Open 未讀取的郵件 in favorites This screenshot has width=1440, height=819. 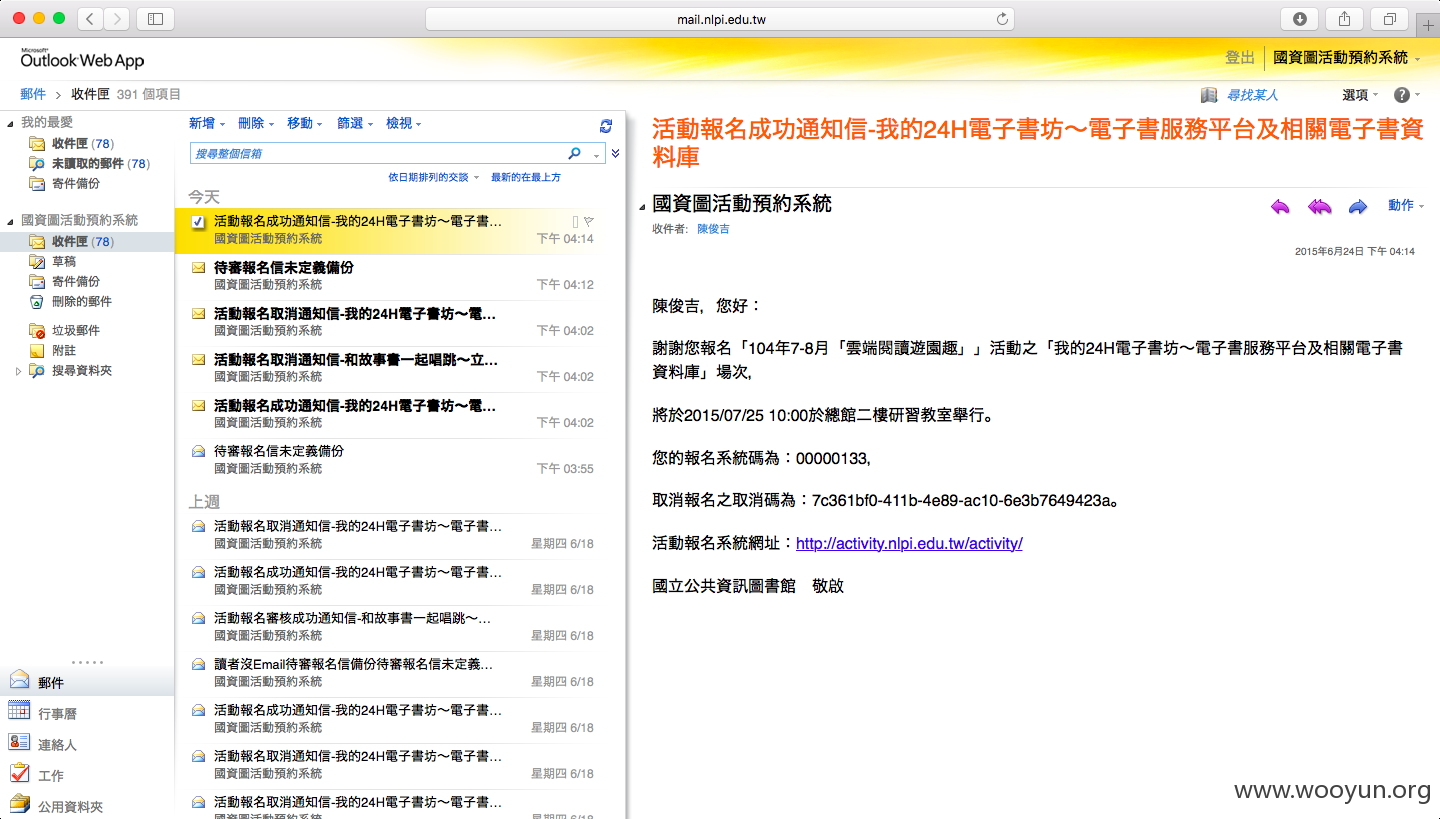(88, 163)
